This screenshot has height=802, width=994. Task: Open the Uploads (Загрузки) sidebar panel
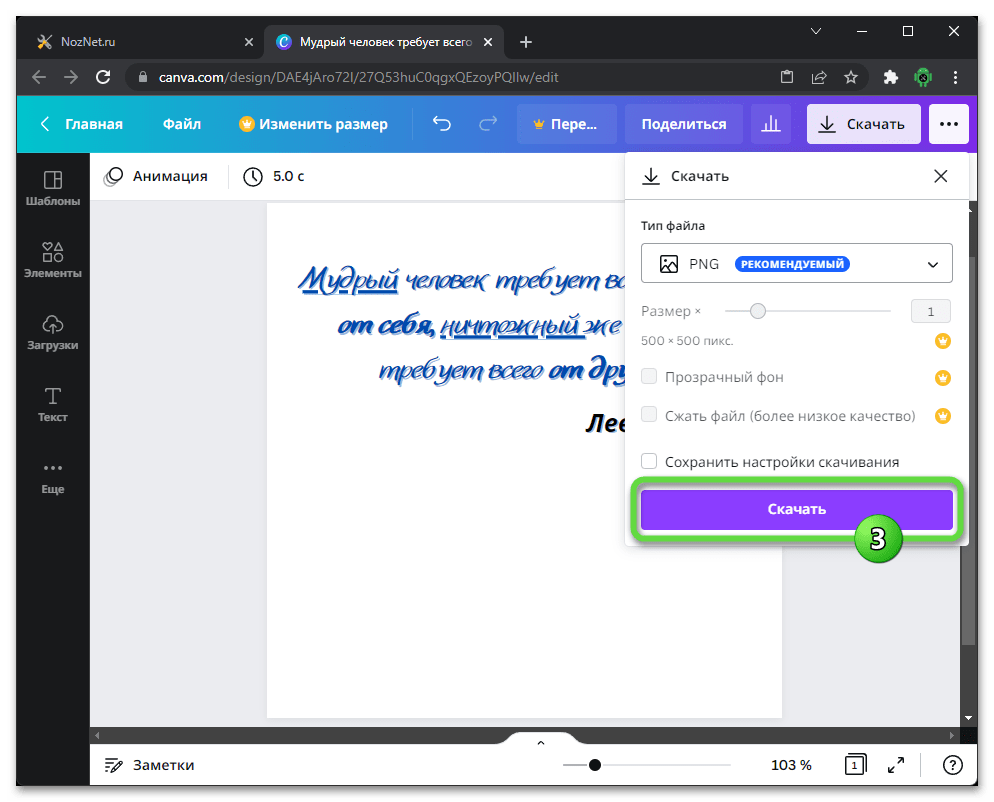(x=53, y=331)
